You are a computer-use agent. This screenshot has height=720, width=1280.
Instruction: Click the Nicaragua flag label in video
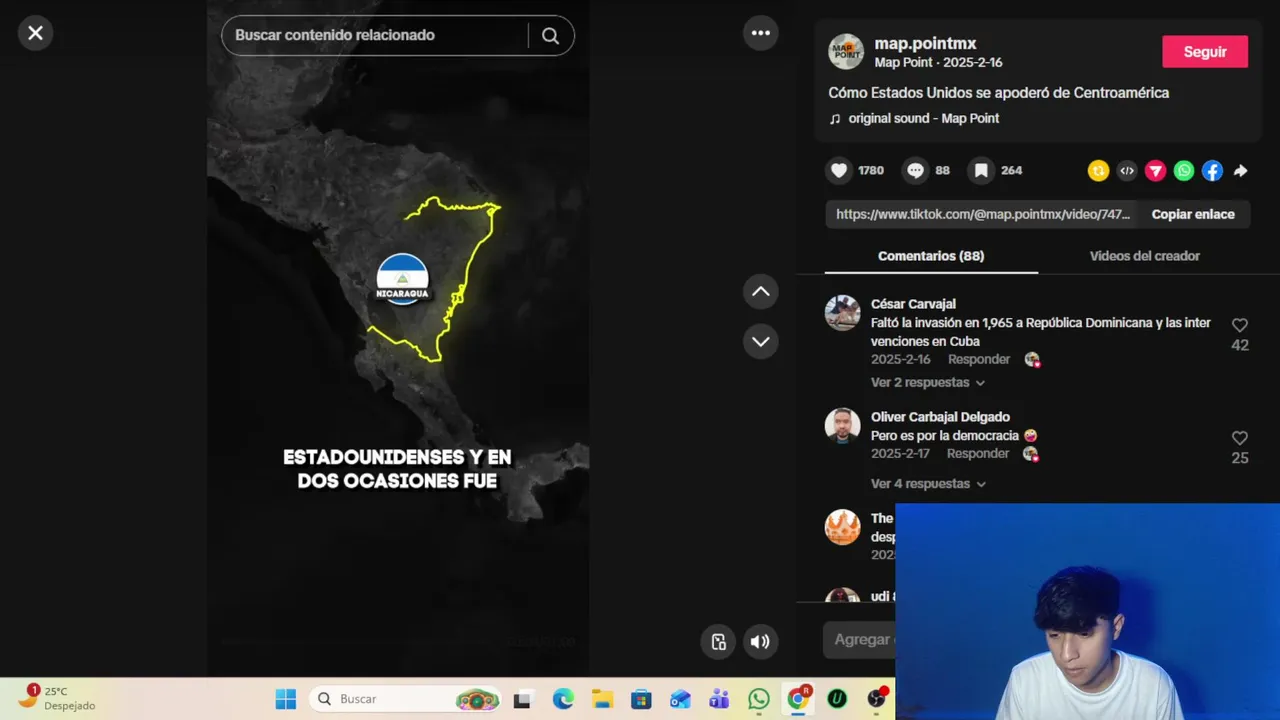point(402,279)
